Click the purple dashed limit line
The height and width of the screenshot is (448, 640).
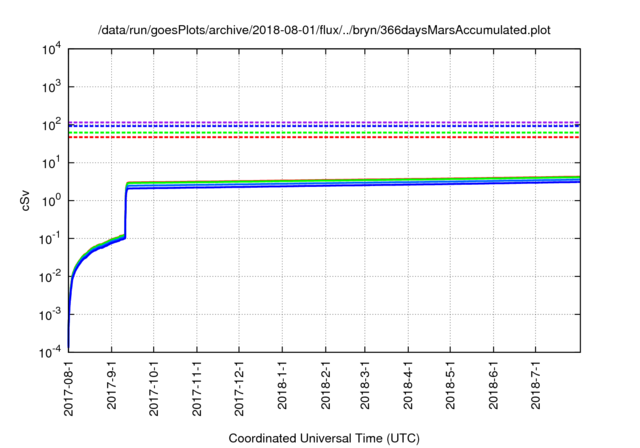[x=324, y=122]
